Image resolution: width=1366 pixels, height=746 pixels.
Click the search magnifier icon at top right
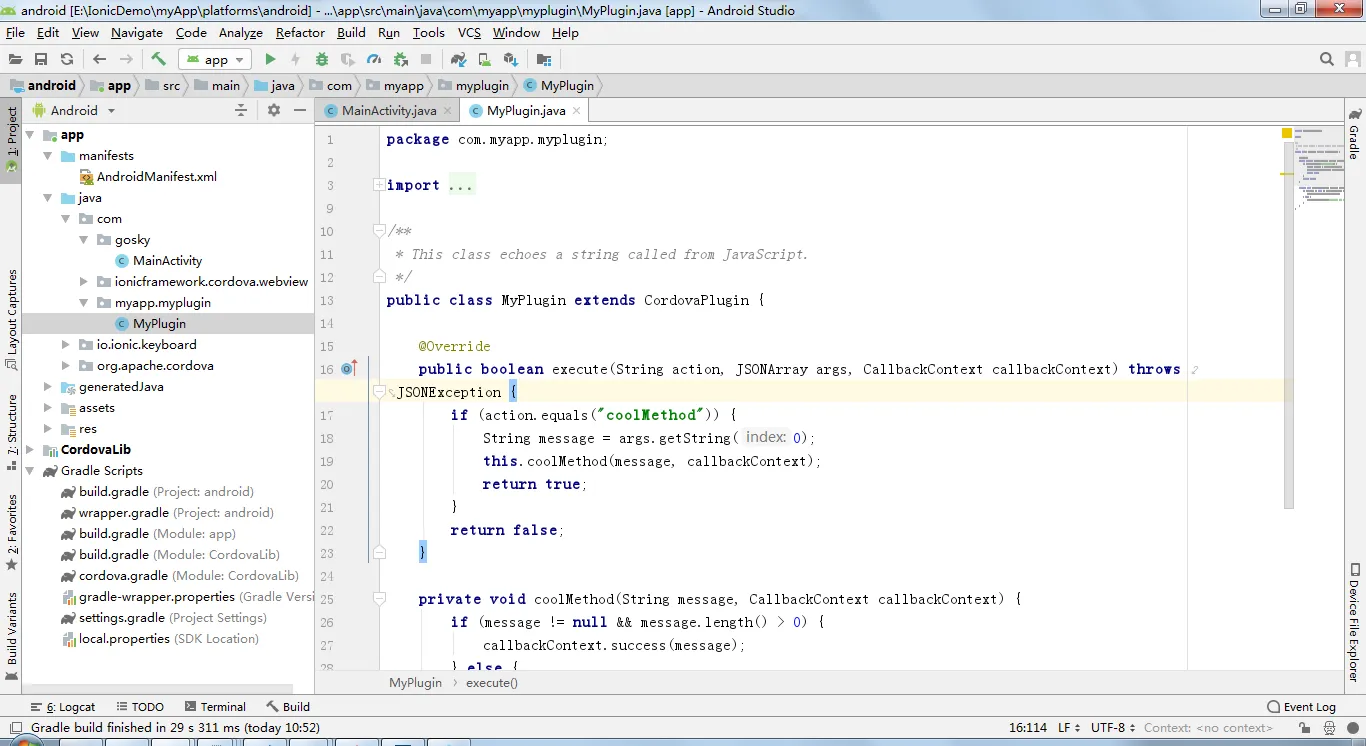[x=1327, y=59]
